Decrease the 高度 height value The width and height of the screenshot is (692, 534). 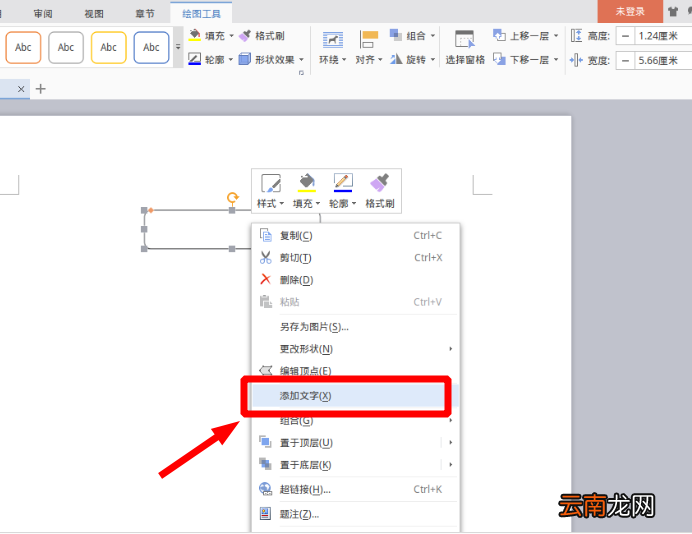tap(625, 36)
